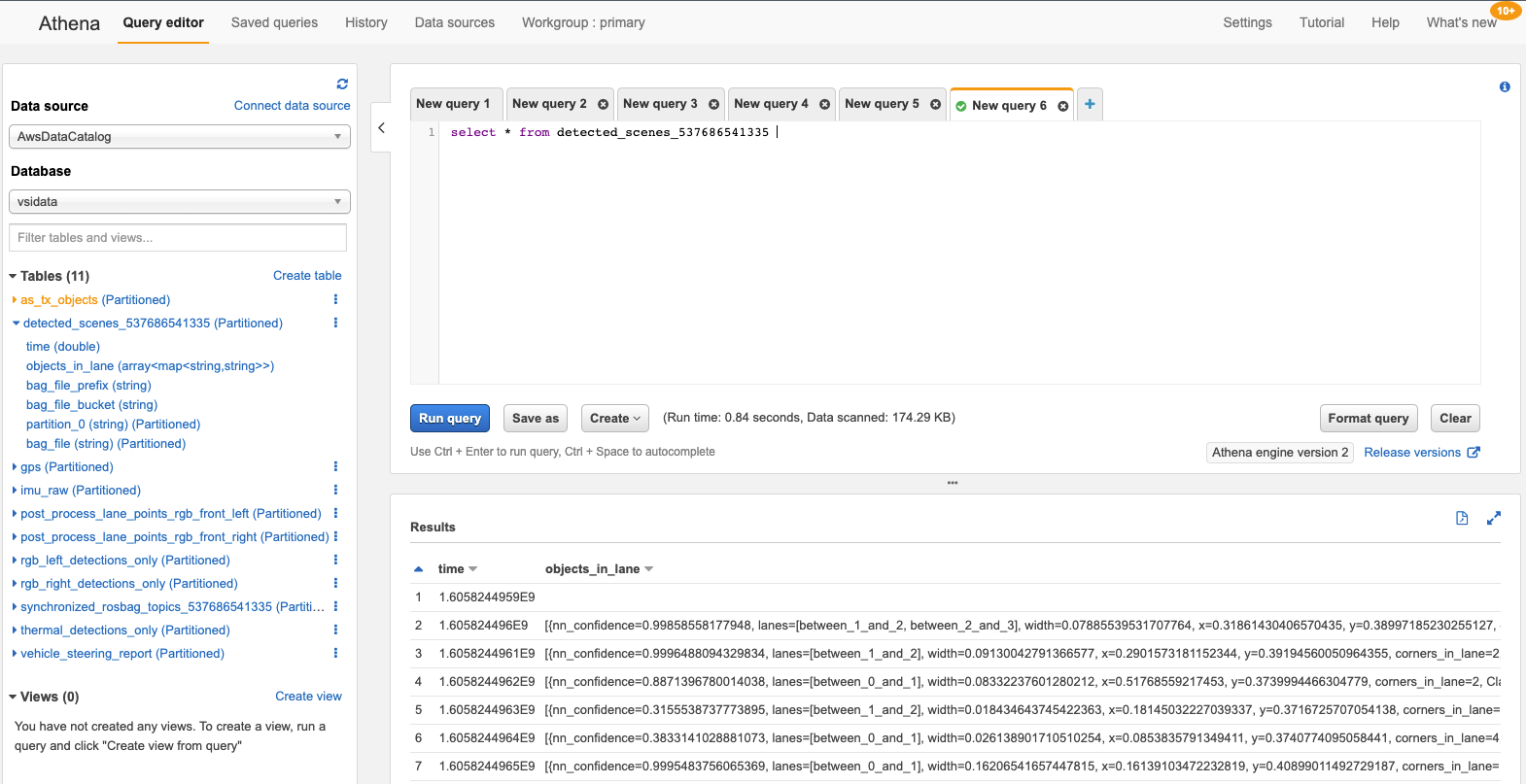Collapse results sort arrow icon
The height and width of the screenshot is (784, 1526).
[418, 569]
